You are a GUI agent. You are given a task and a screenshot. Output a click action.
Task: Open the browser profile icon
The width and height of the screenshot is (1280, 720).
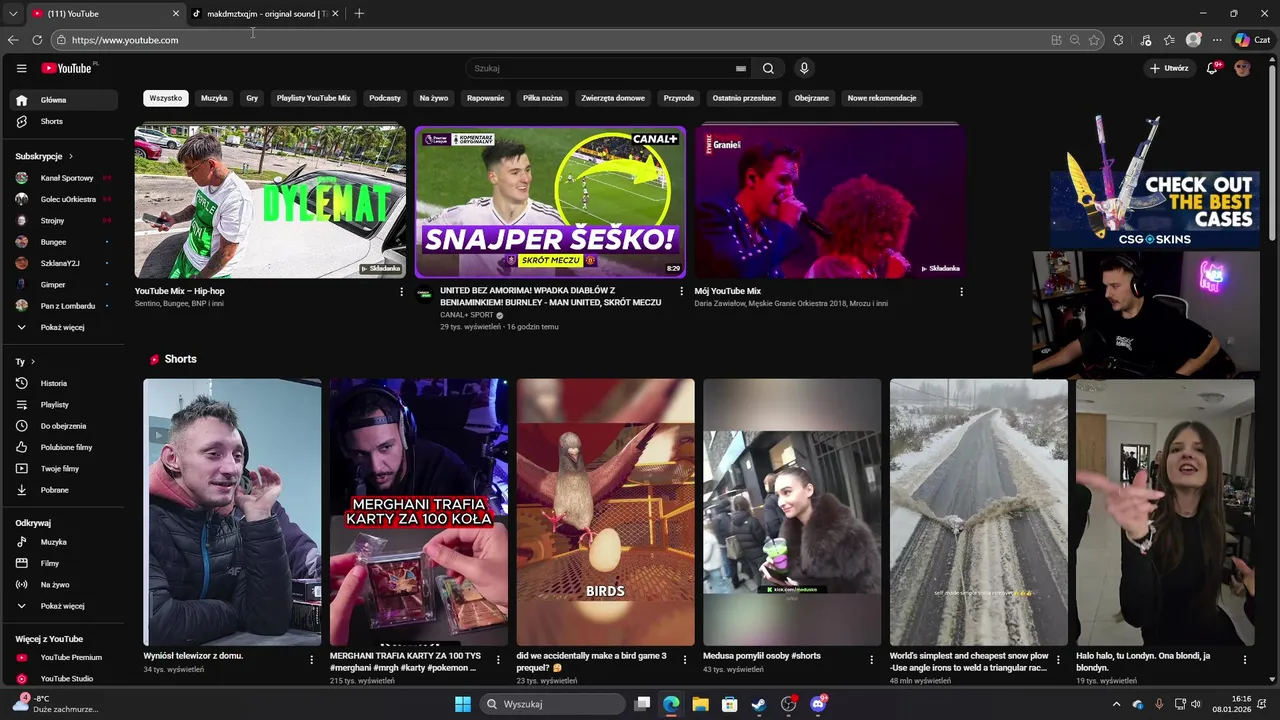[1193, 40]
